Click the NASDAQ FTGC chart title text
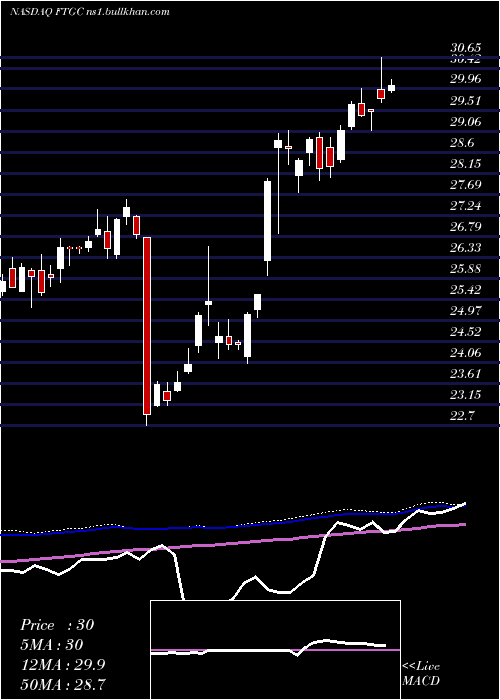Viewport: 500px width, 700px height. [90, 12]
